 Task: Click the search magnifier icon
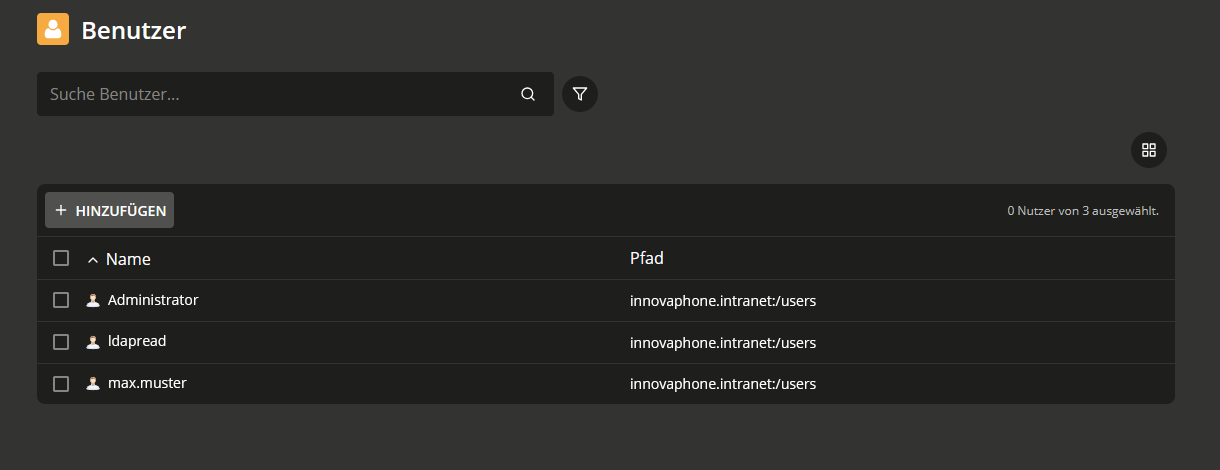tap(528, 94)
